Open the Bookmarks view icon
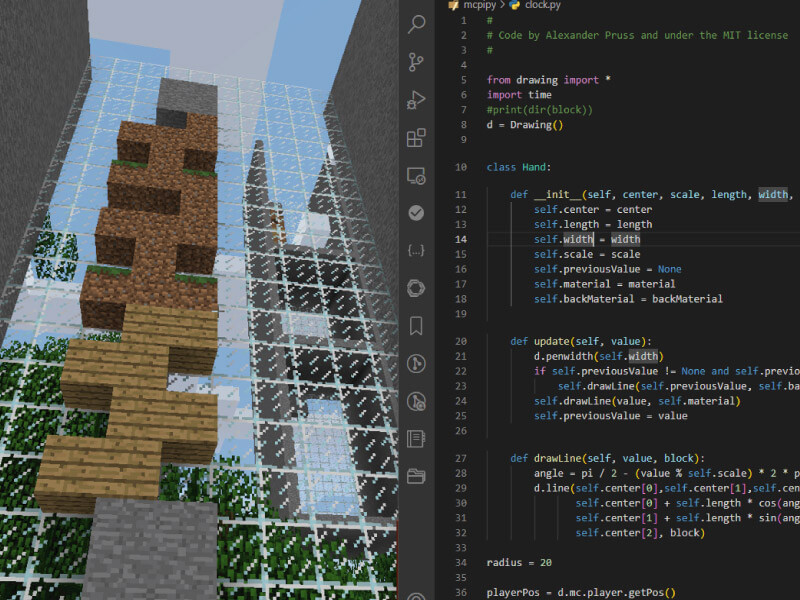 [417, 326]
